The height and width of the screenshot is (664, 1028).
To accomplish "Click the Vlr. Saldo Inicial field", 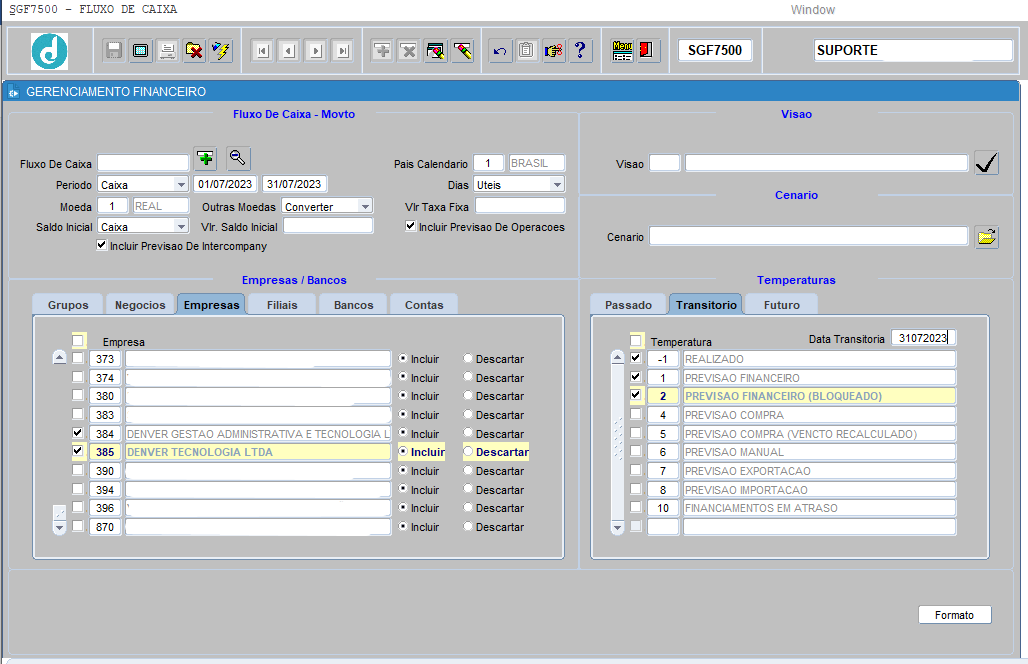I will [328, 226].
